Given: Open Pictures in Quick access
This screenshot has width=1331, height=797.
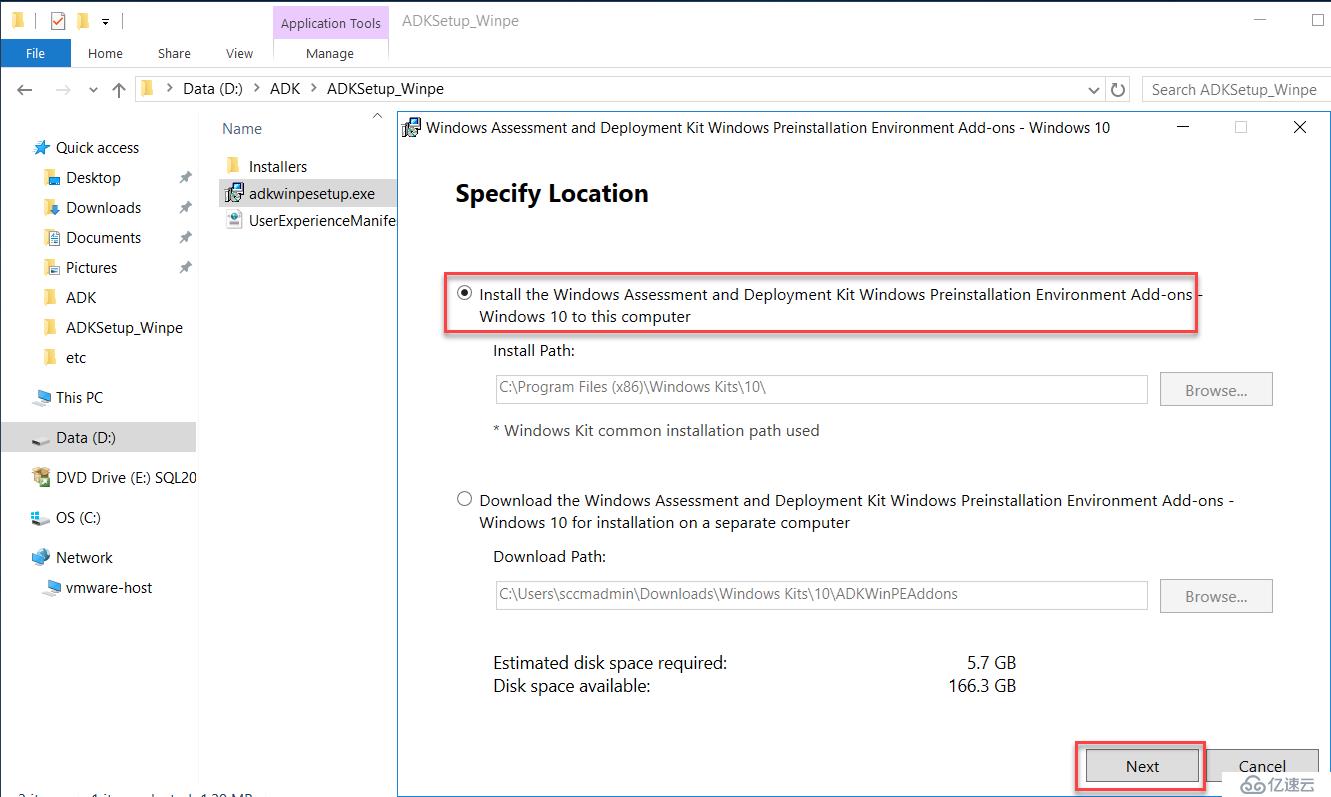Looking at the screenshot, I should click(91, 267).
